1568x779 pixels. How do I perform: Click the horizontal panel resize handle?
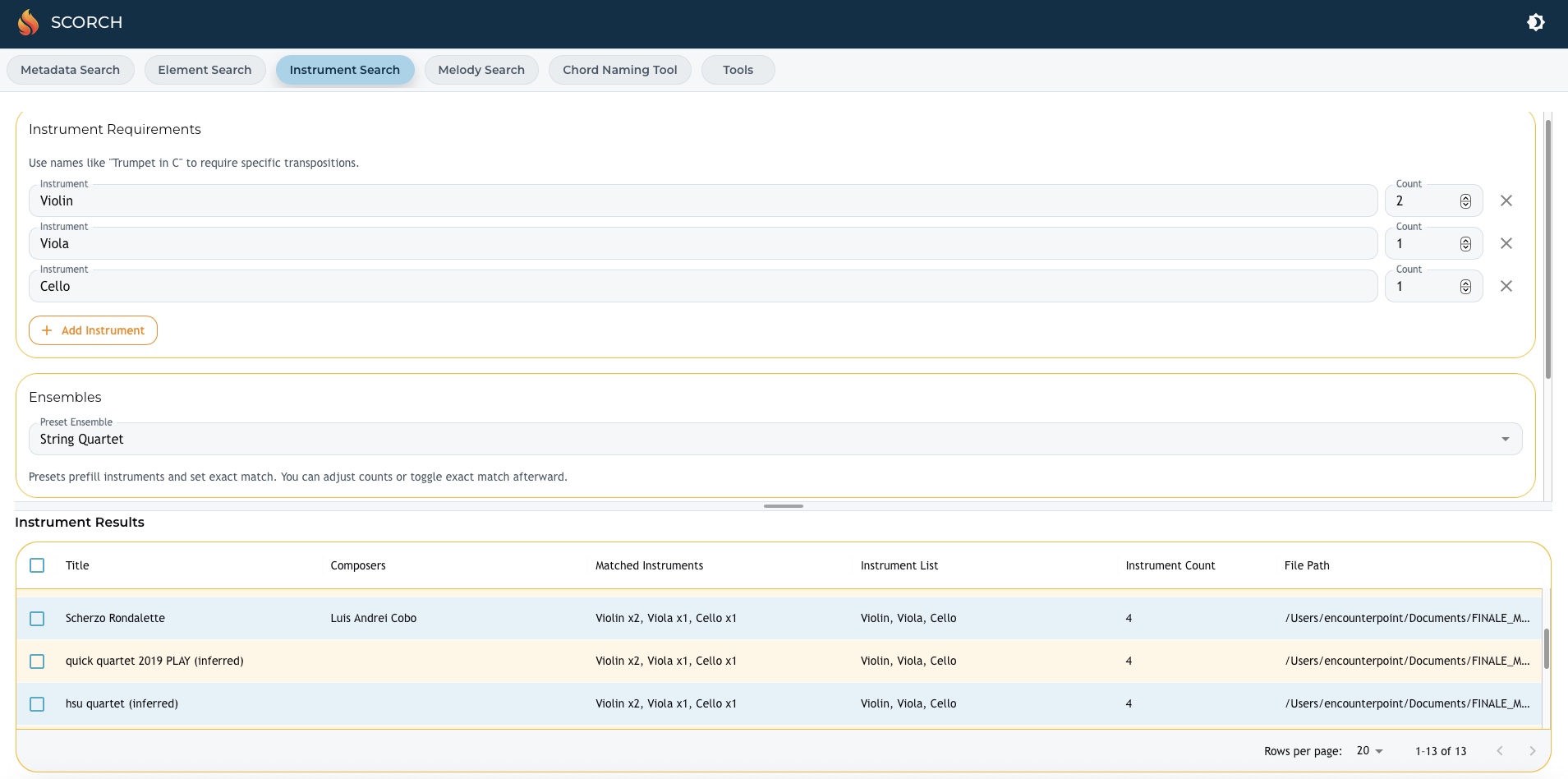pyautogui.click(x=783, y=506)
